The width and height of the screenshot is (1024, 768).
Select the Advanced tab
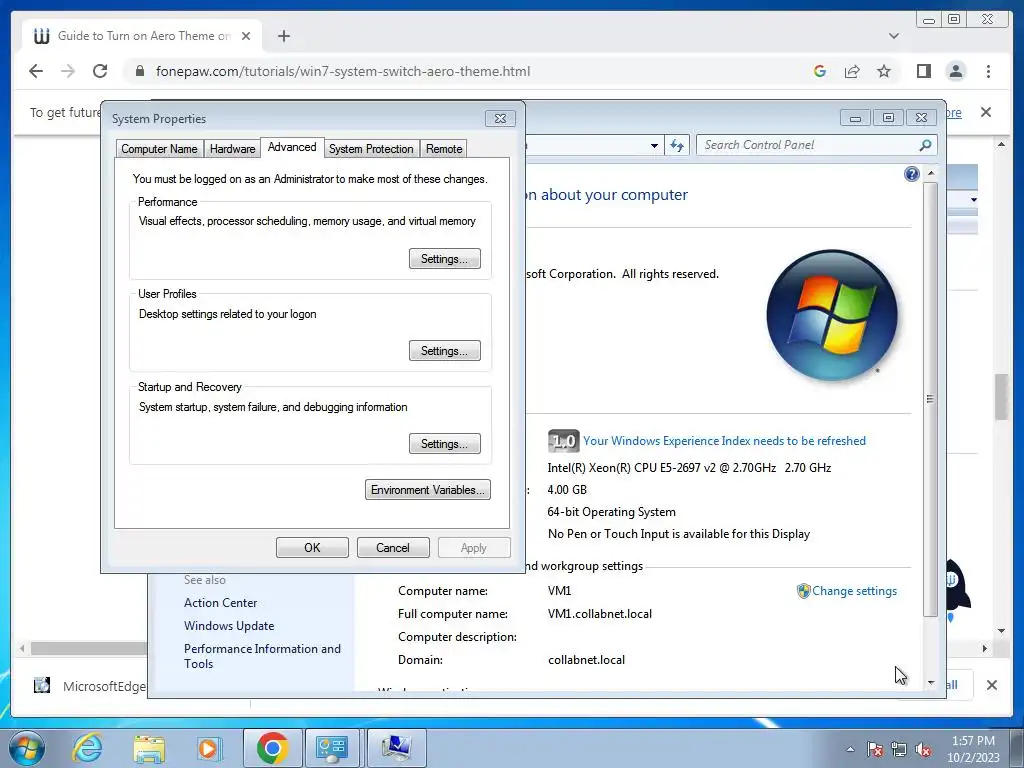tap(292, 148)
